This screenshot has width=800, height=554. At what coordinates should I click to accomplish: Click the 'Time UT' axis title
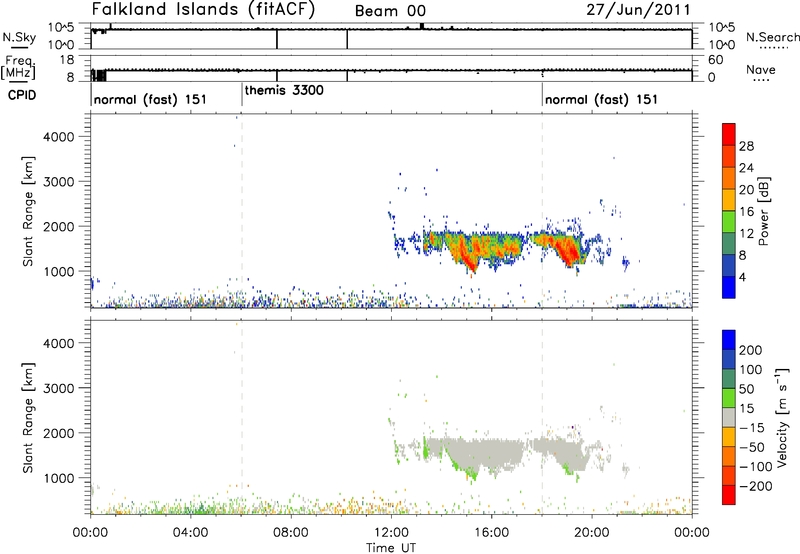pyautogui.click(x=391, y=548)
